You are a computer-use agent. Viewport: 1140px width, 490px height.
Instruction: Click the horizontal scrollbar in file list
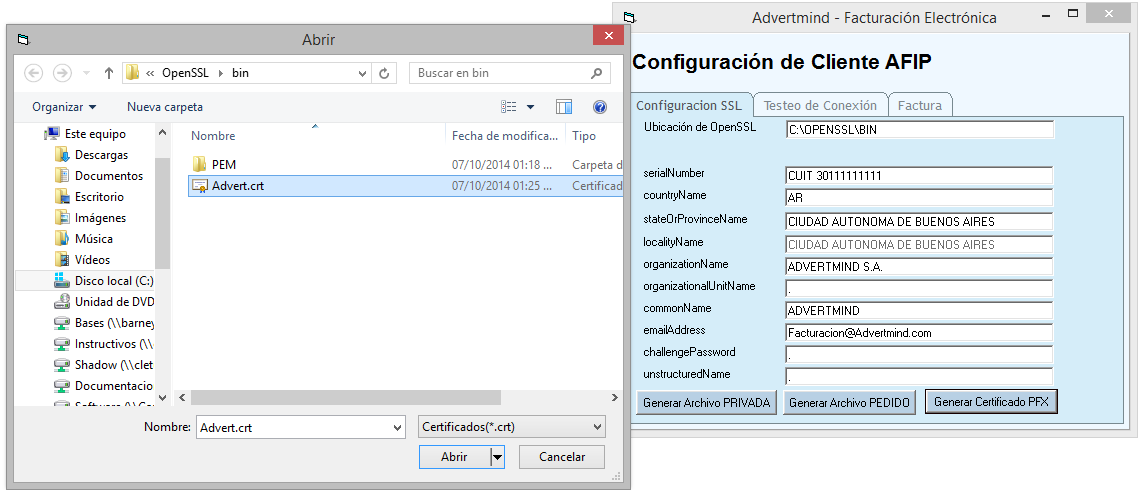click(x=345, y=398)
